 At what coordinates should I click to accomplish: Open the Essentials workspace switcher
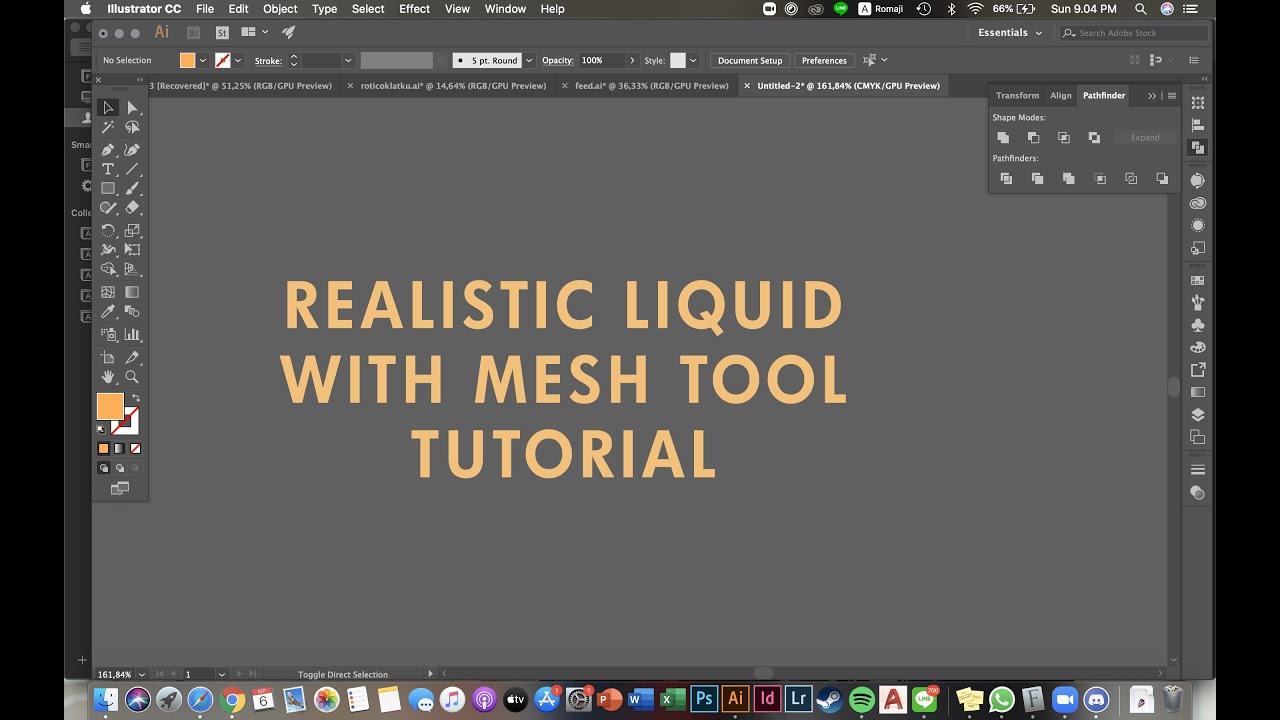point(1010,33)
